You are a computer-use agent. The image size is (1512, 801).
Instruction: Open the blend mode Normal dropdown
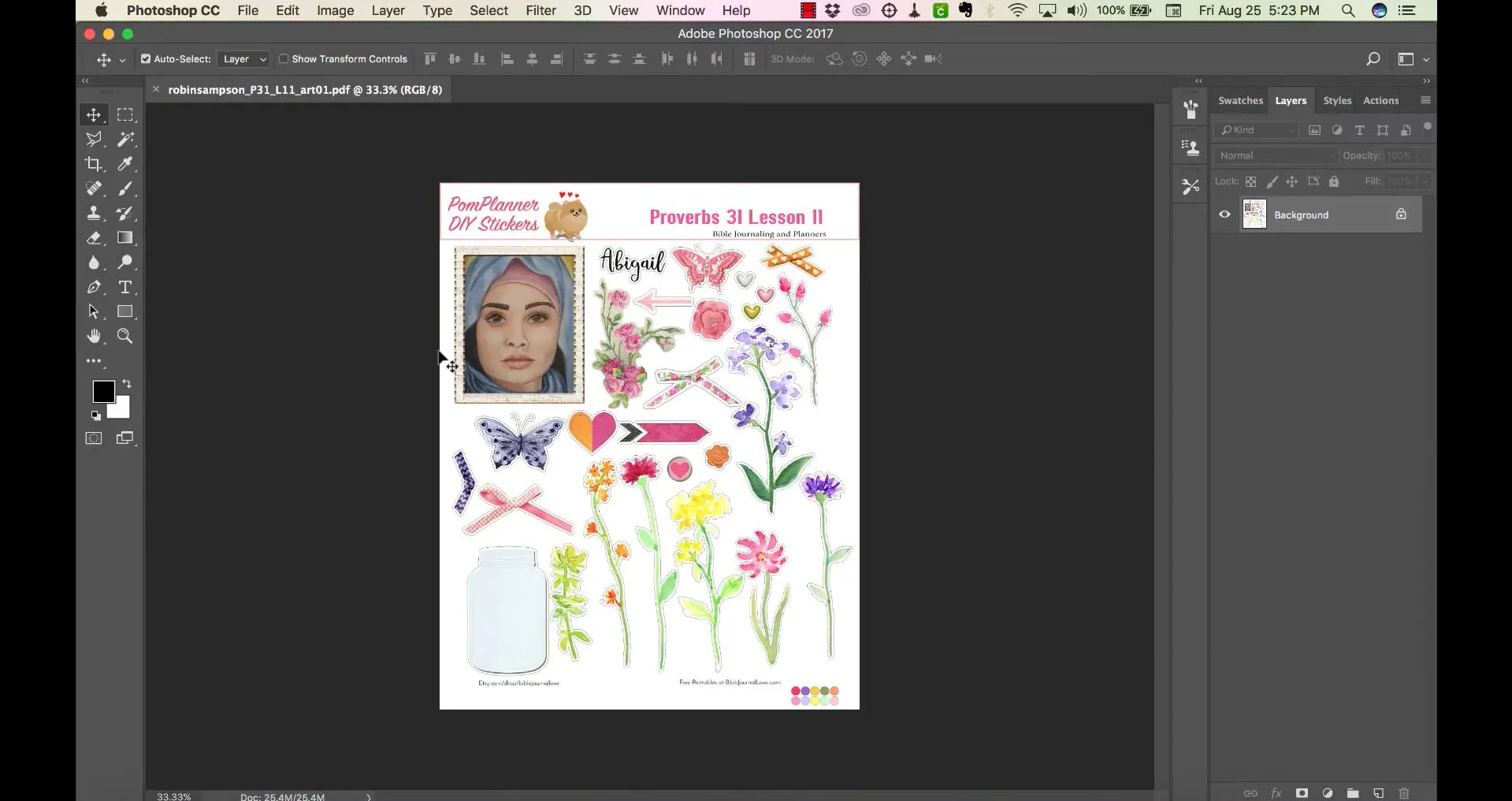(x=1274, y=155)
